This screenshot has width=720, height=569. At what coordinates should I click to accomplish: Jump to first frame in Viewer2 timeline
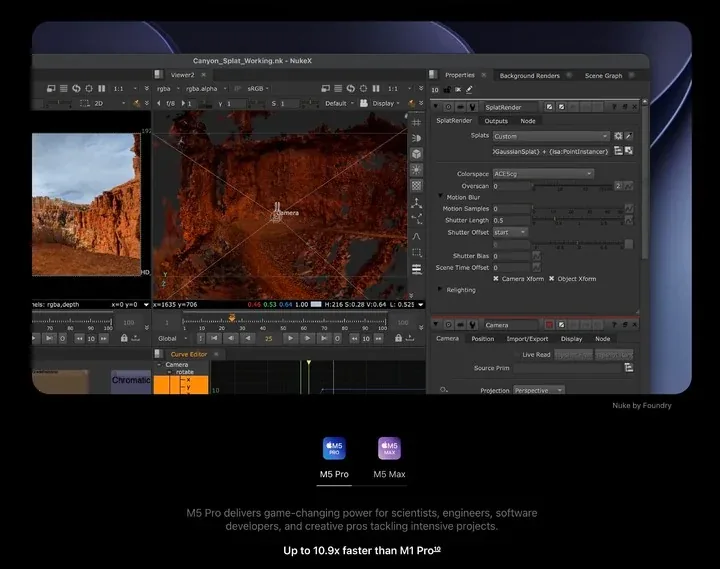[x=214, y=338]
